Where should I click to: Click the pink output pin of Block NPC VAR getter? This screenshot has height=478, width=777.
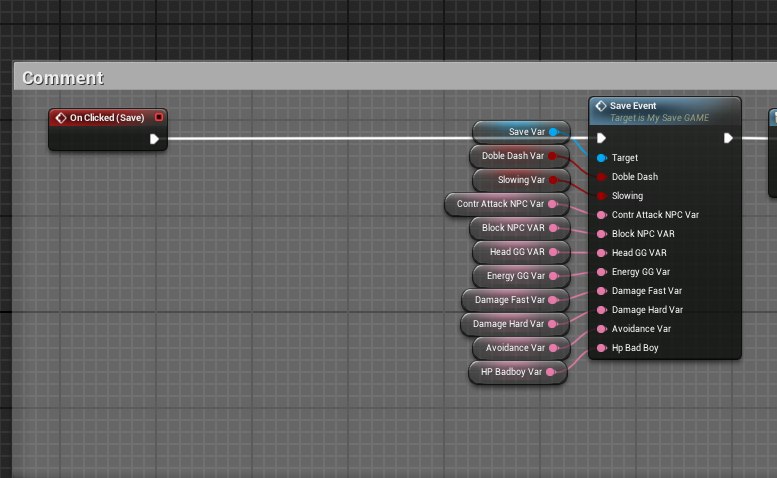tap(554, 228)
